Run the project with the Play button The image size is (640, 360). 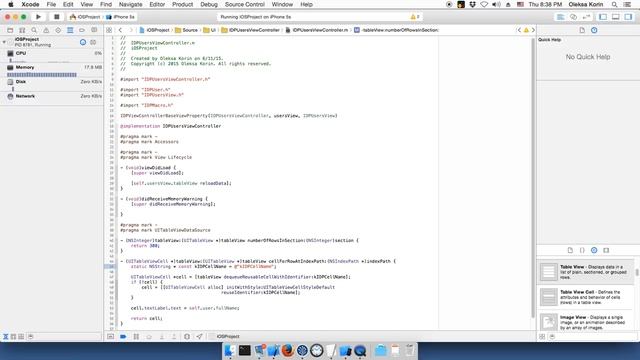coord(38,17)
